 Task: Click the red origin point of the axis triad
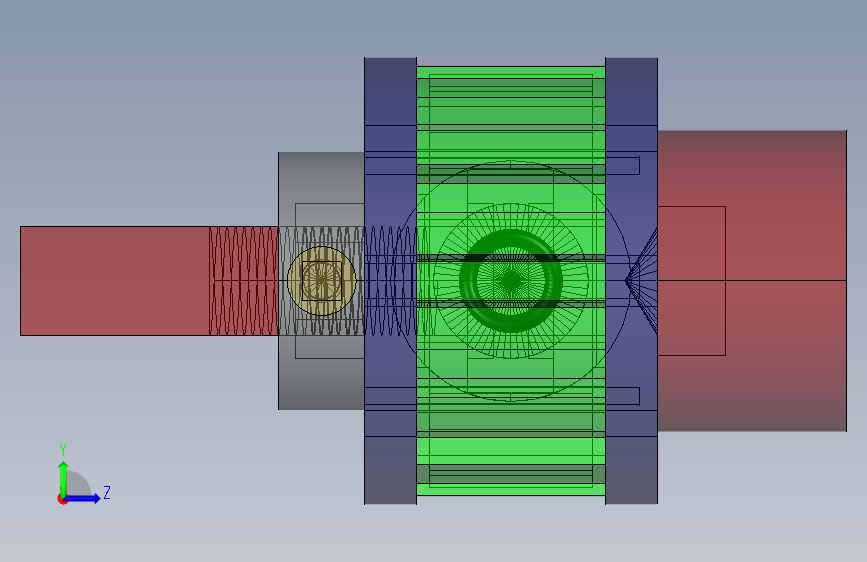[x=62, y=499]
